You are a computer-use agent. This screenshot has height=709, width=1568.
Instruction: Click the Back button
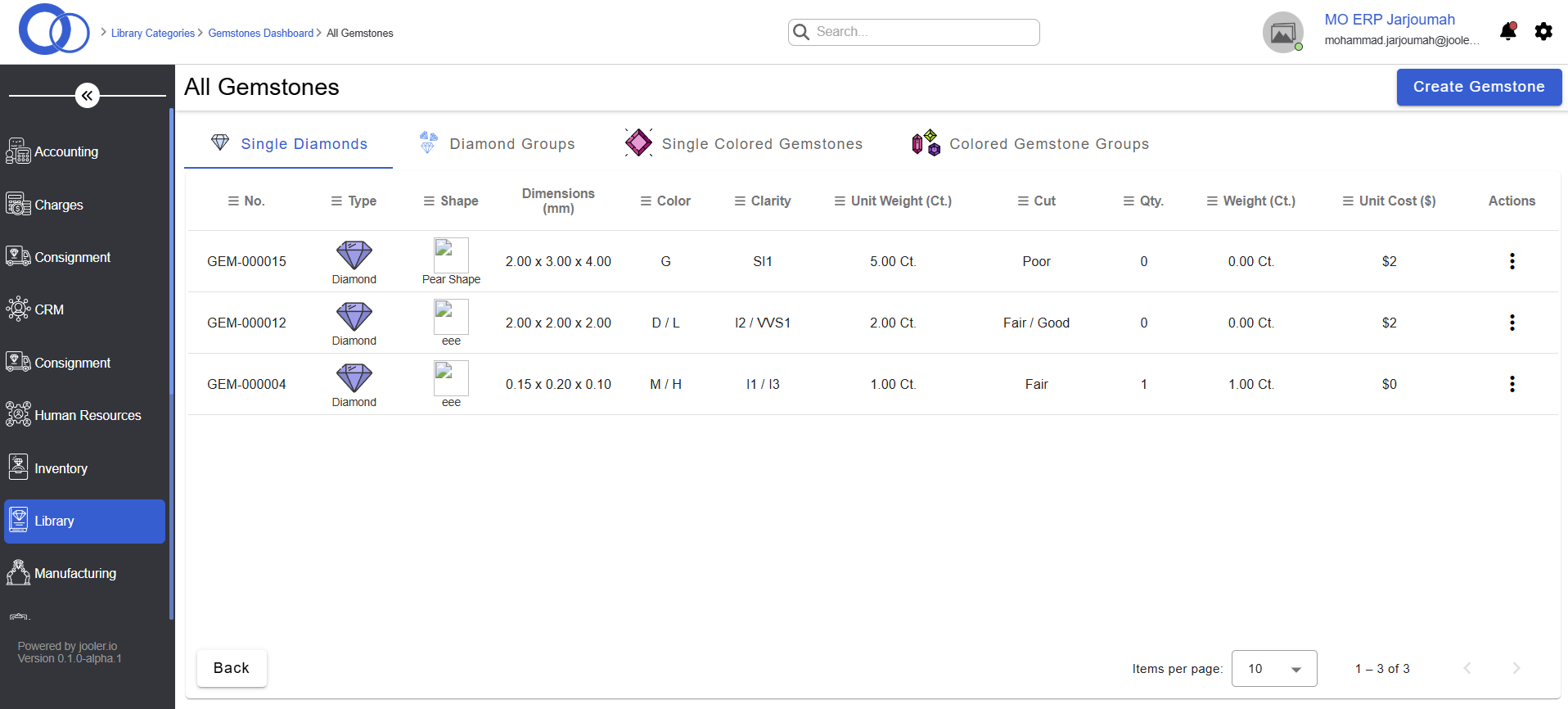point(232,668)
